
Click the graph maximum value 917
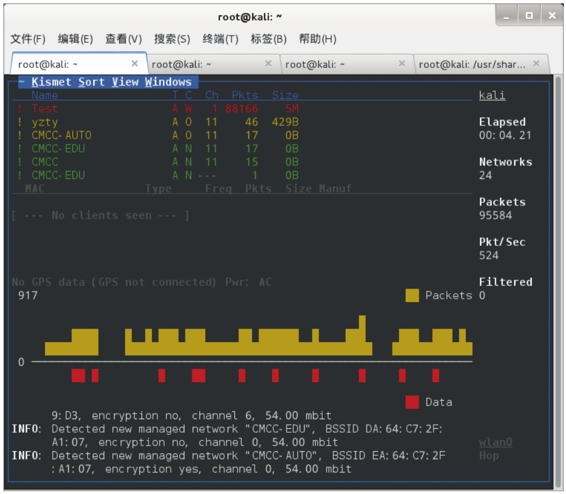pyautogui.click(x=28, y=296)
